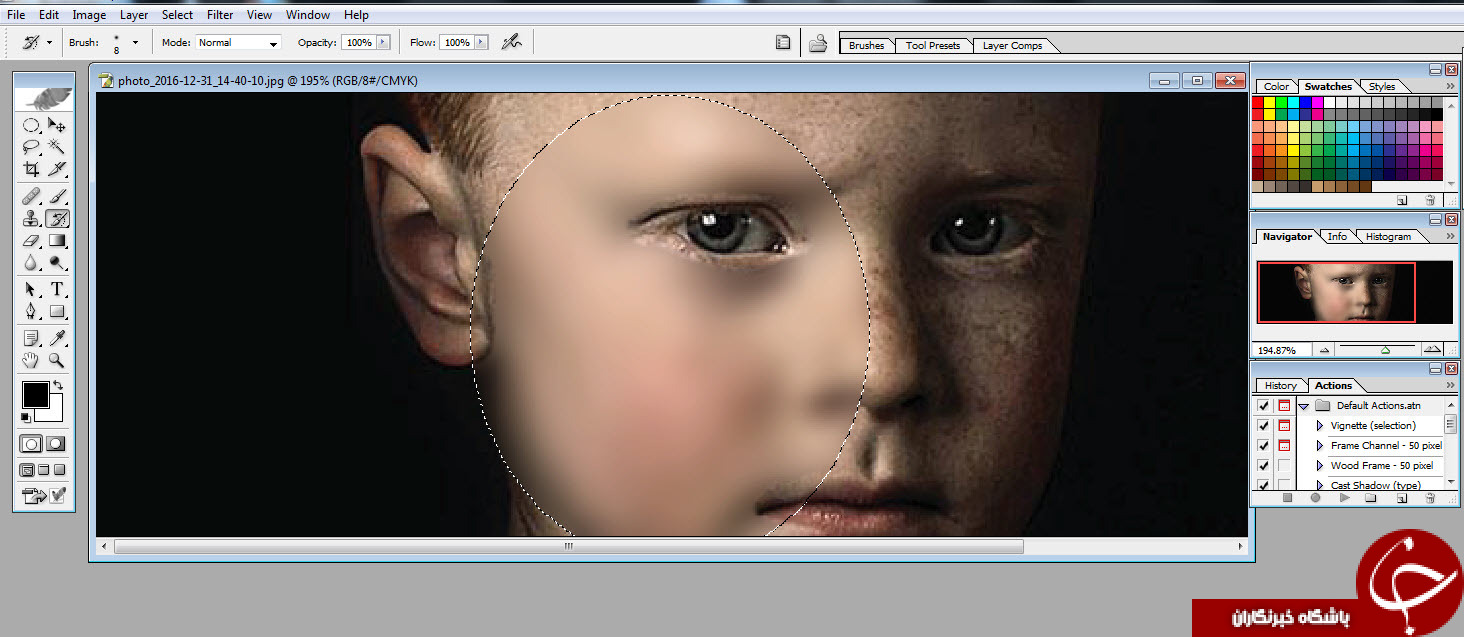Switch to the Color tab
Image resolution: width=1464 pixels, height=637 pixels.
(1276, 87)
